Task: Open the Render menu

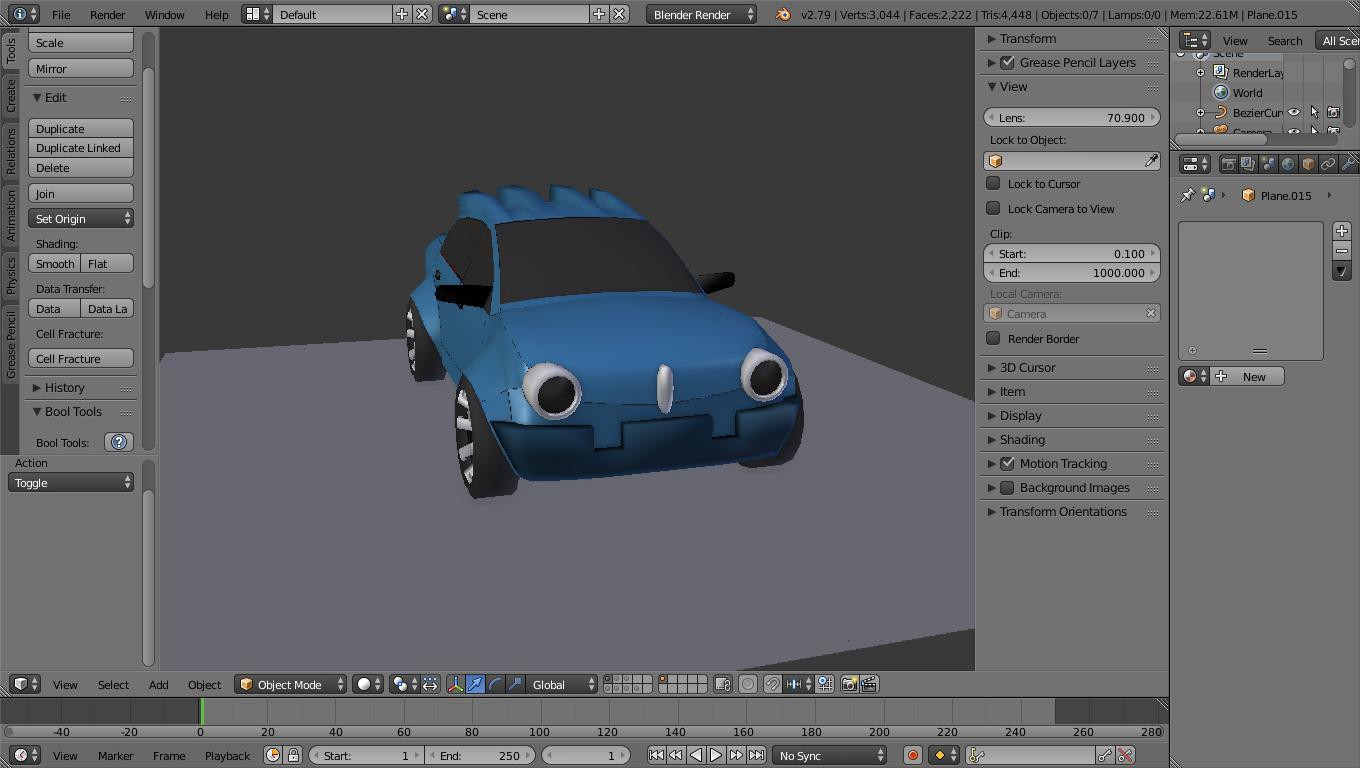Action: point(108,14)
